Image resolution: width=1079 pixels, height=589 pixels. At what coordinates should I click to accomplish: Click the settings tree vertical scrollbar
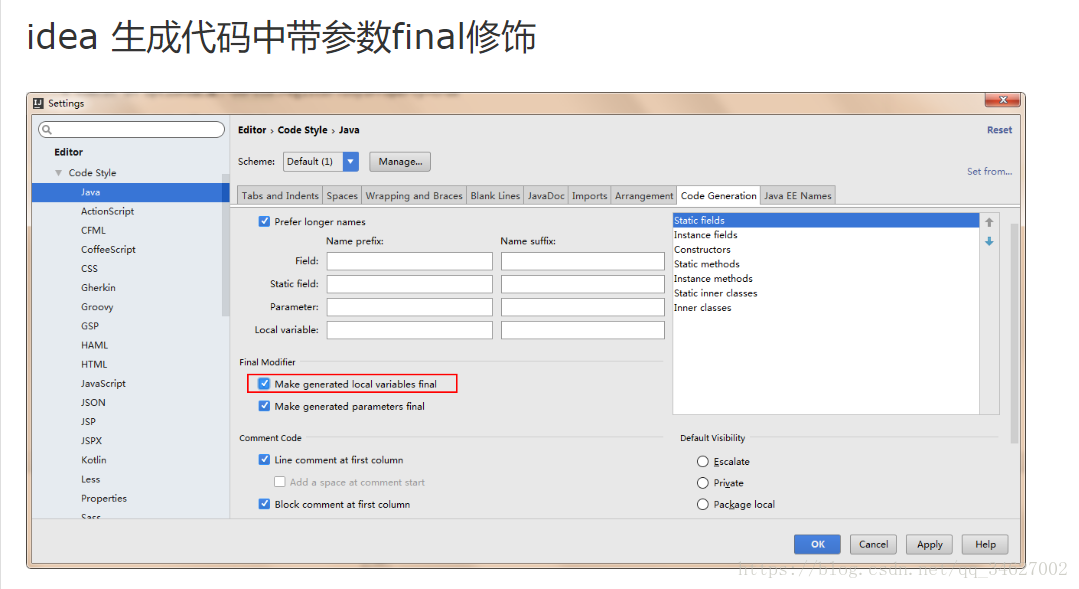click(225, 246)
